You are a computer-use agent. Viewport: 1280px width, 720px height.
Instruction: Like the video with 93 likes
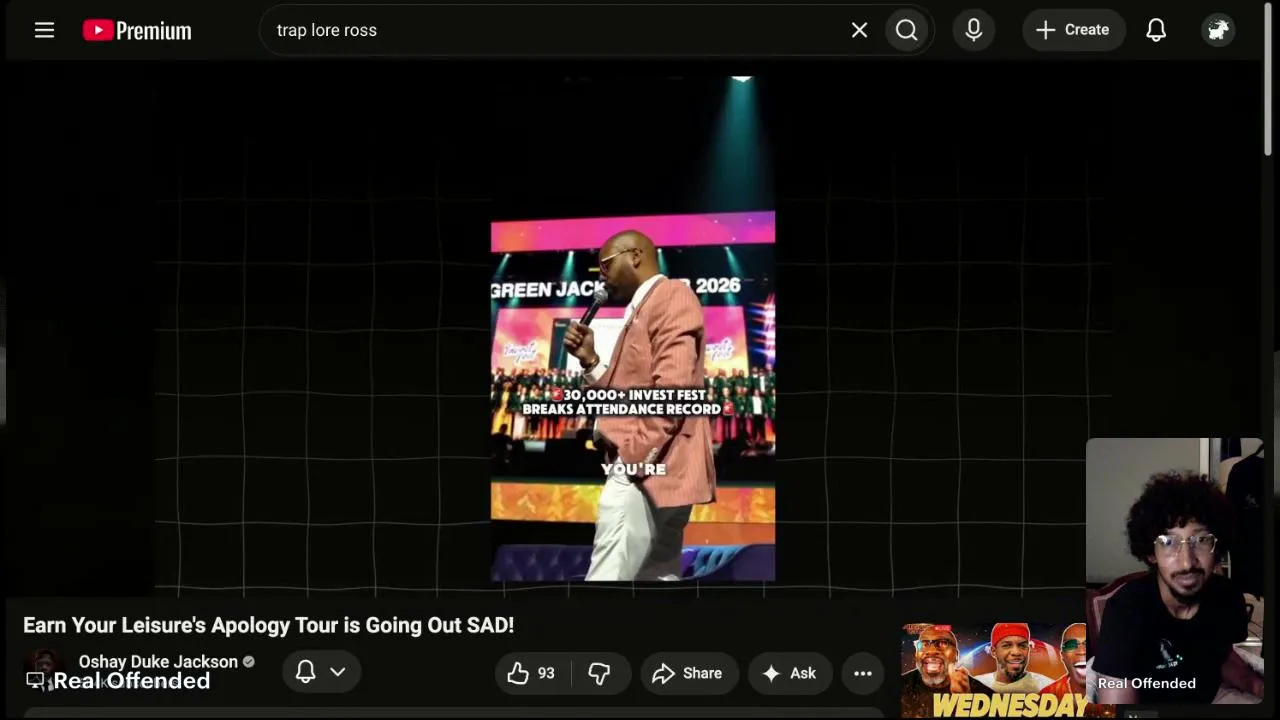531,673
